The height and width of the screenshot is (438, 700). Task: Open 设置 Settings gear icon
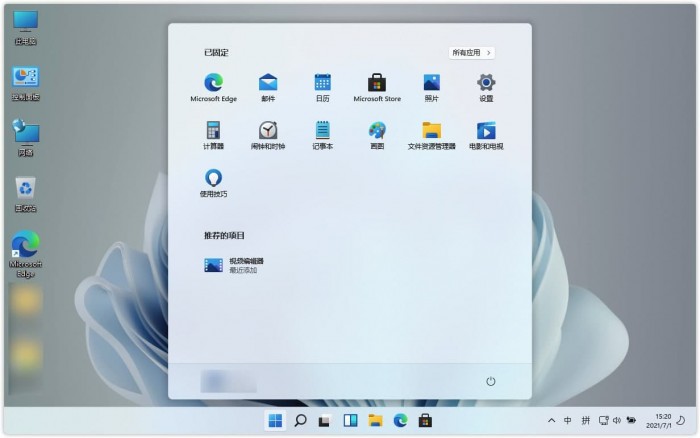486,88
